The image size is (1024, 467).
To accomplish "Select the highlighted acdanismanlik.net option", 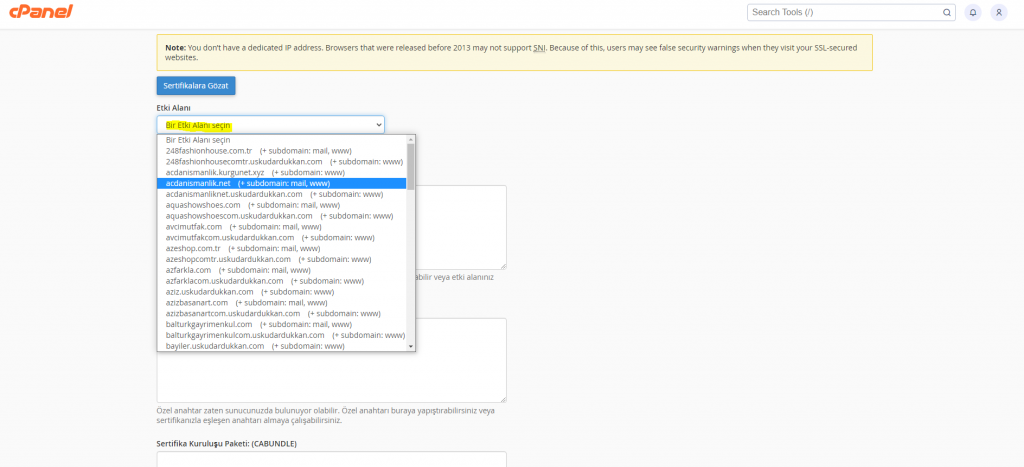I will (281, 184).
